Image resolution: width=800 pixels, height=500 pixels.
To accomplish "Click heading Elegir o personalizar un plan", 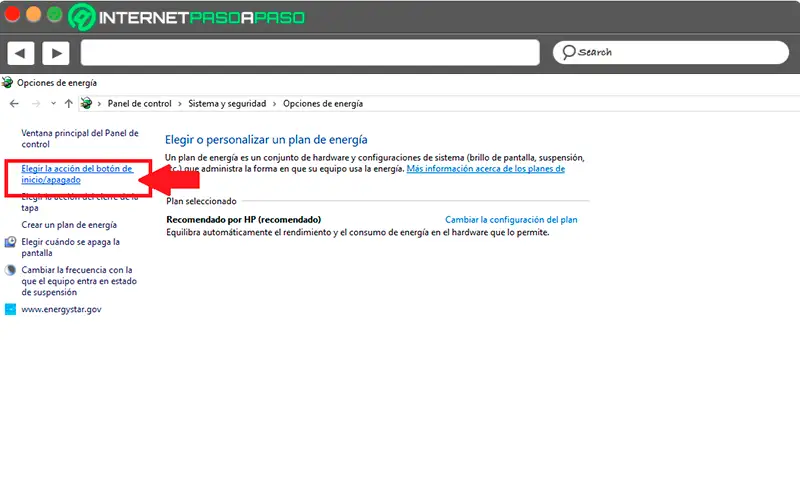I will click(x=266, y=139).
